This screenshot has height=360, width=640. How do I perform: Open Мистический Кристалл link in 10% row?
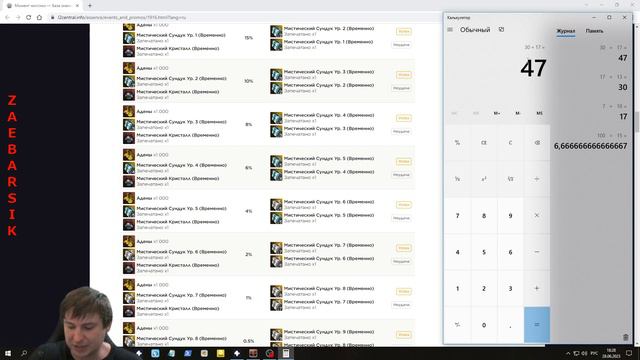pos(178,92)
